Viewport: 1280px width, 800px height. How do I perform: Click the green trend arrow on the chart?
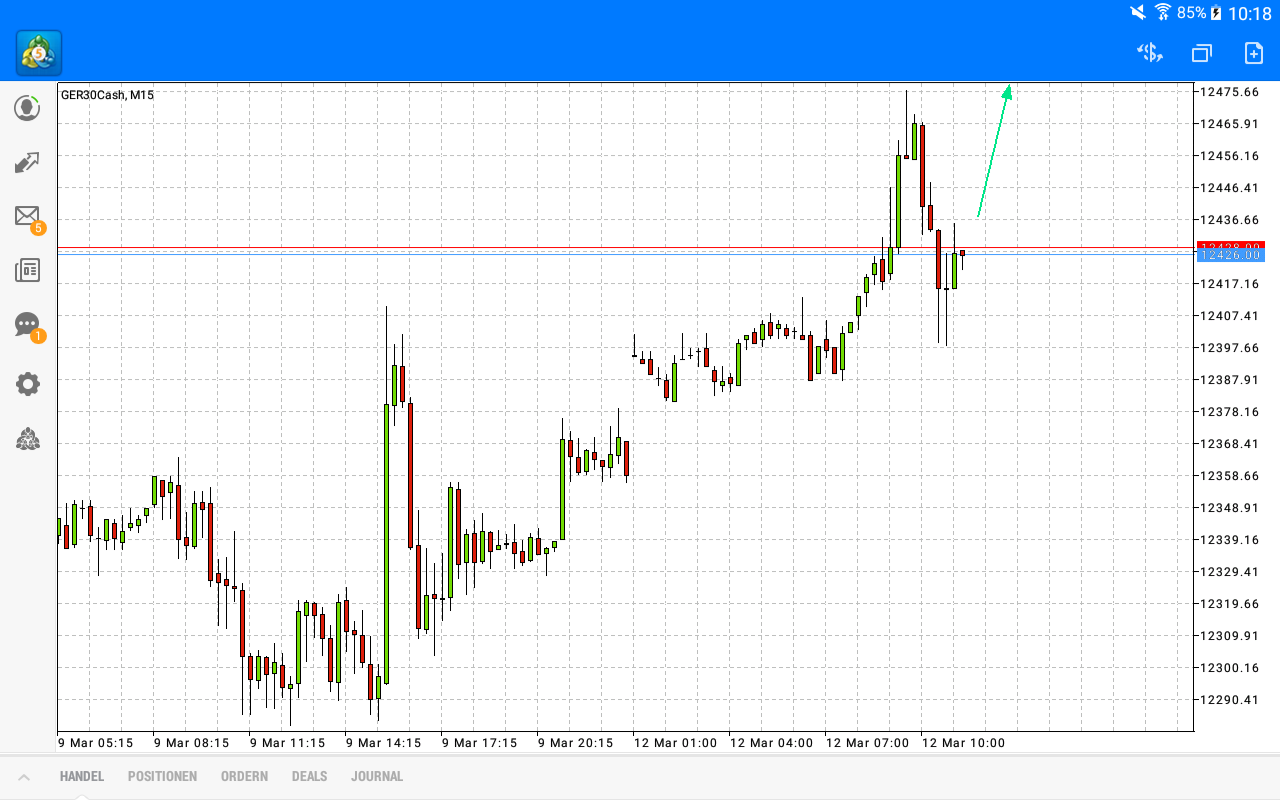click(995, 150)
